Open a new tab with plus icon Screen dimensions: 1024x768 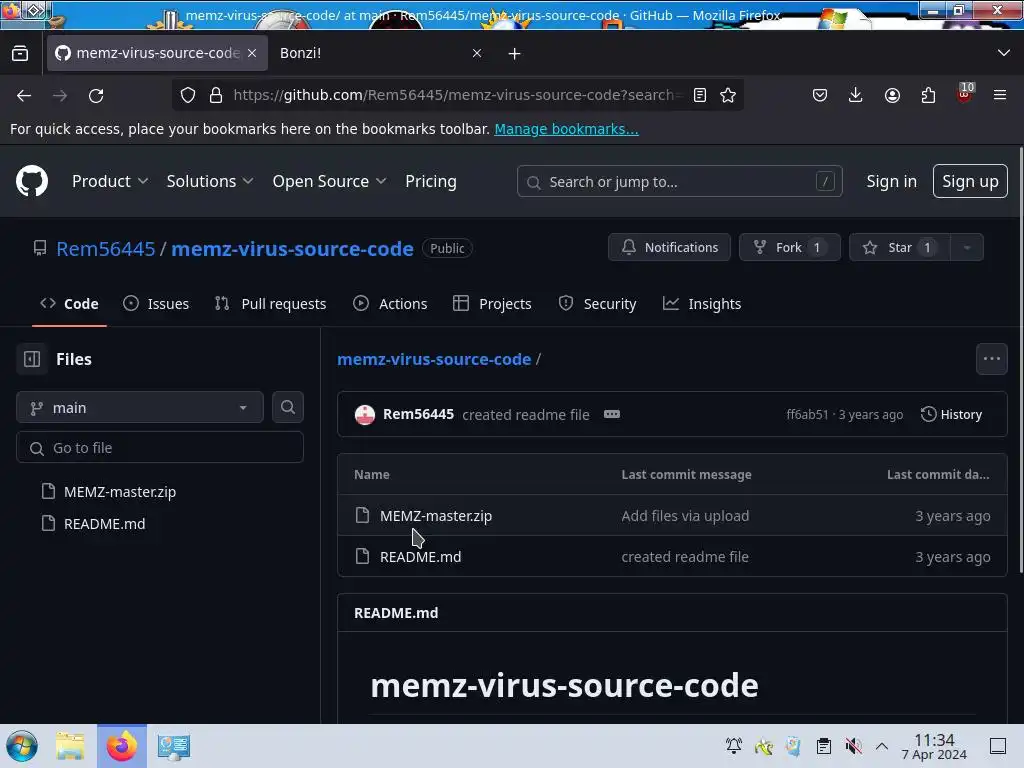point(515,54)
